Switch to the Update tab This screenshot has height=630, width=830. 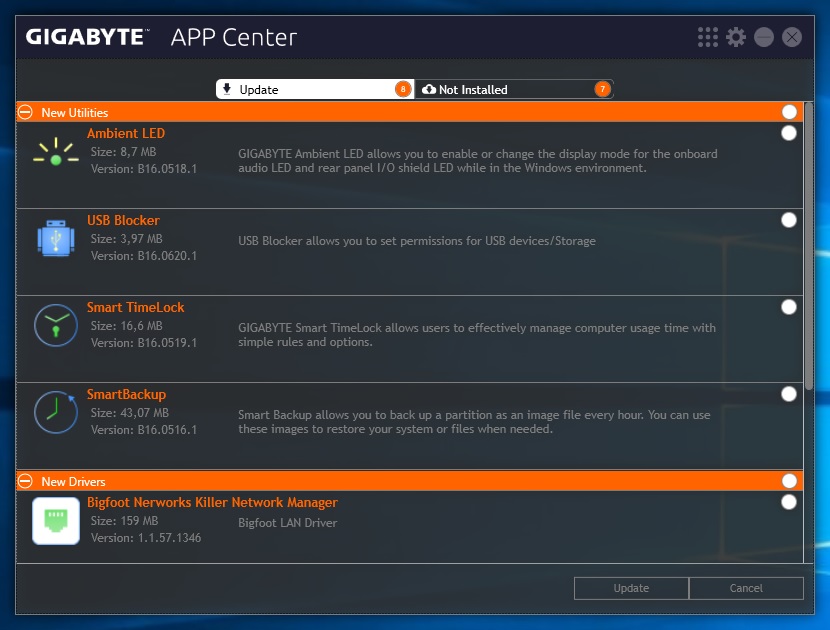[315, 89]
